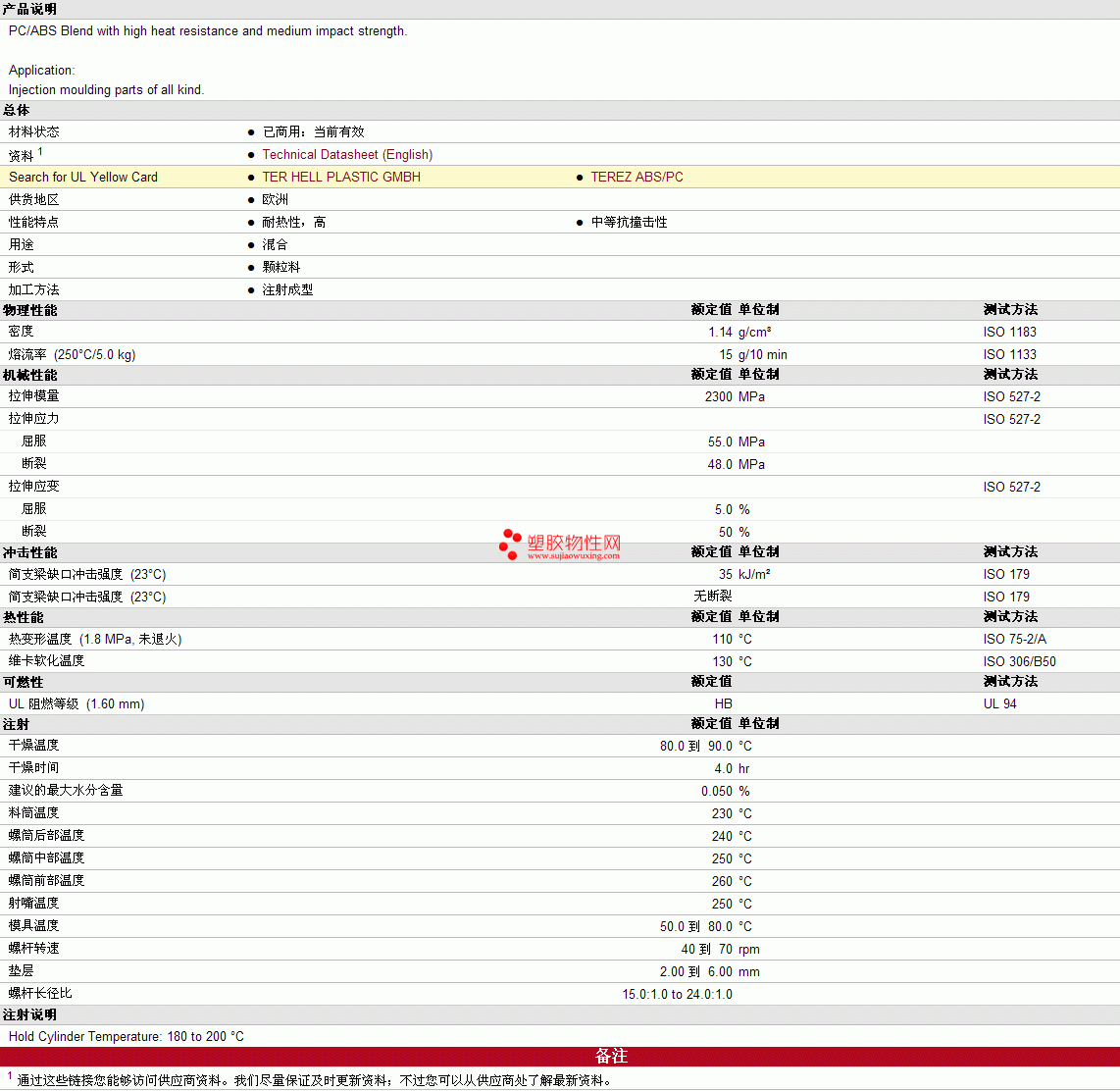The height and width of the screenshot is (1091, 1120).
Task: Select the 55.0 MPa yield stress value
Action: coord(737,442)
